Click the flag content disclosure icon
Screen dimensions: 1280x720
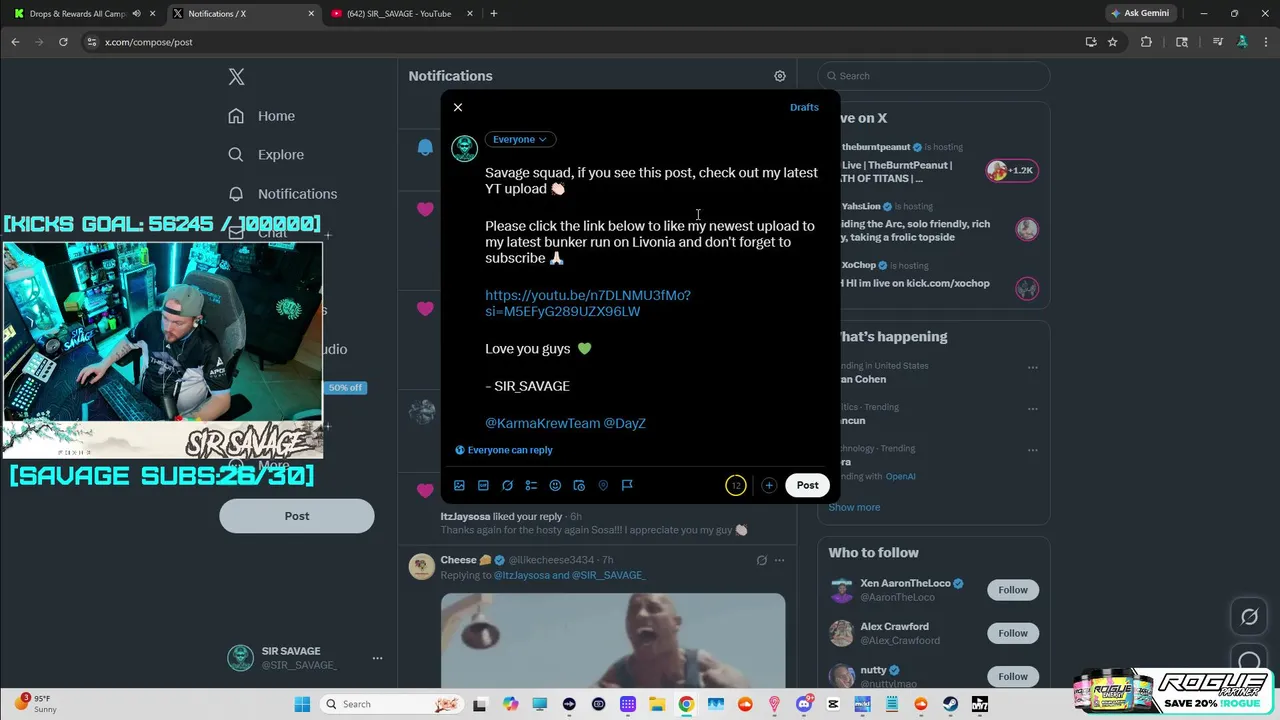click(x=627, y=485)
